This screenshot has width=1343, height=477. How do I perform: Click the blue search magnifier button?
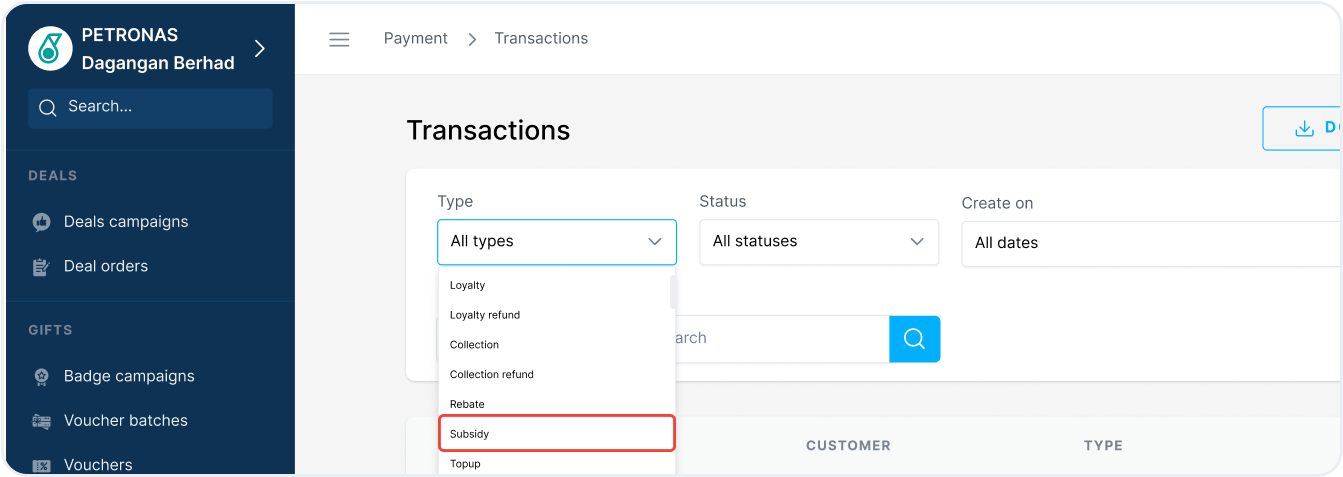click(x=914, y=339)
